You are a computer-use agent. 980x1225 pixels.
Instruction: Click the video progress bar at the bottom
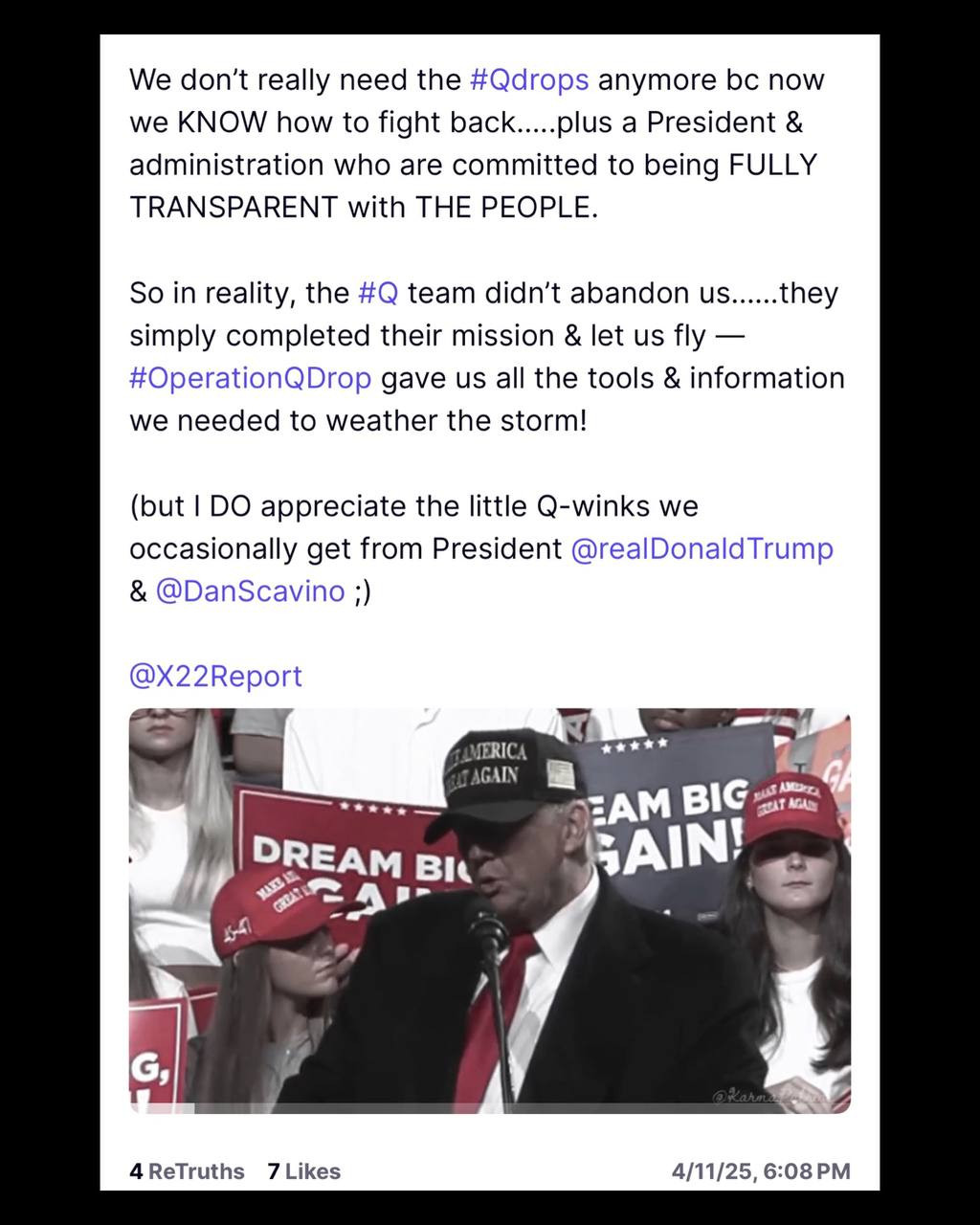(x=490, y=1108)
